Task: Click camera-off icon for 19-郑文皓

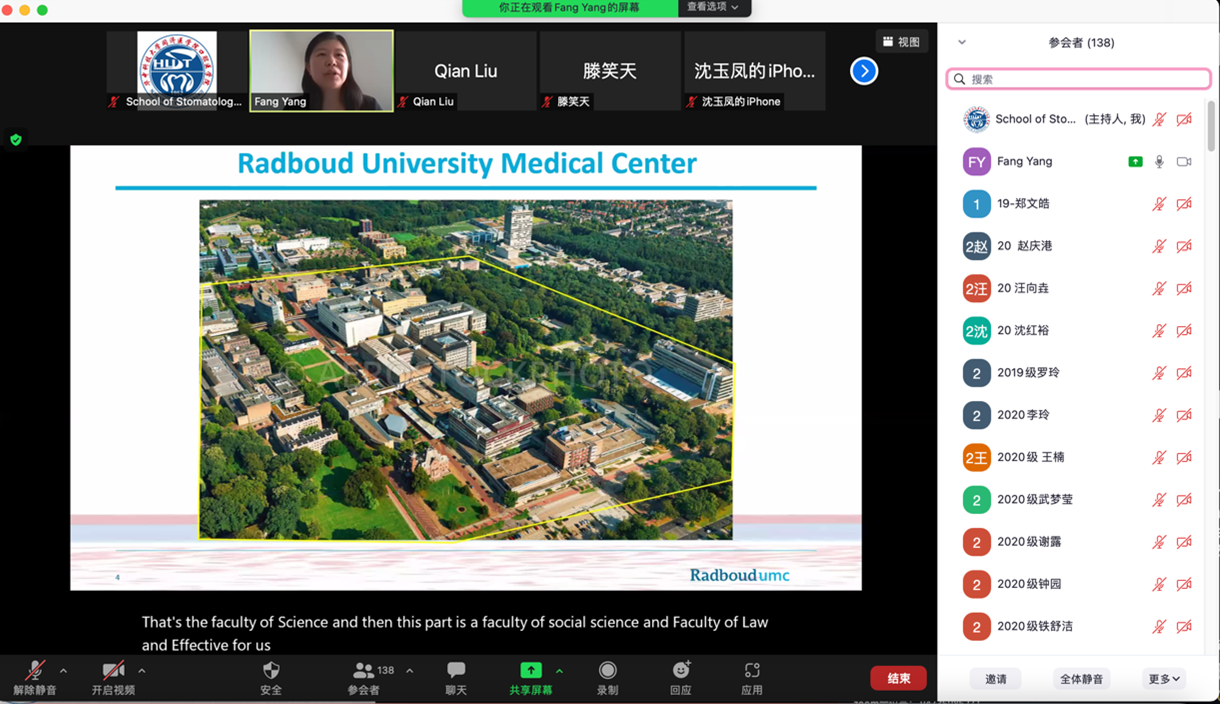Action: pos(1184,204)
